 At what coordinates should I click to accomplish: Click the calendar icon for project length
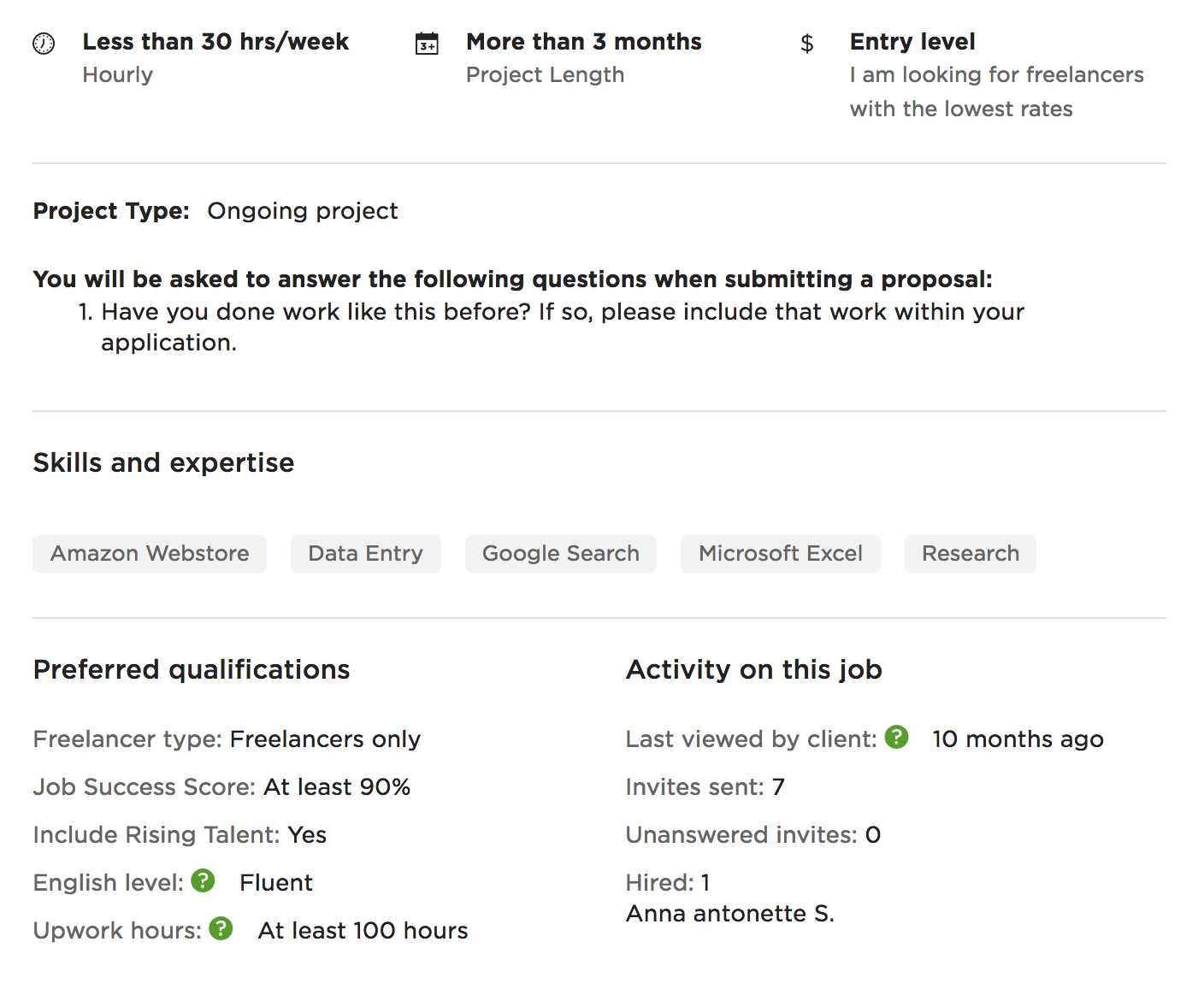coord(427,44)
